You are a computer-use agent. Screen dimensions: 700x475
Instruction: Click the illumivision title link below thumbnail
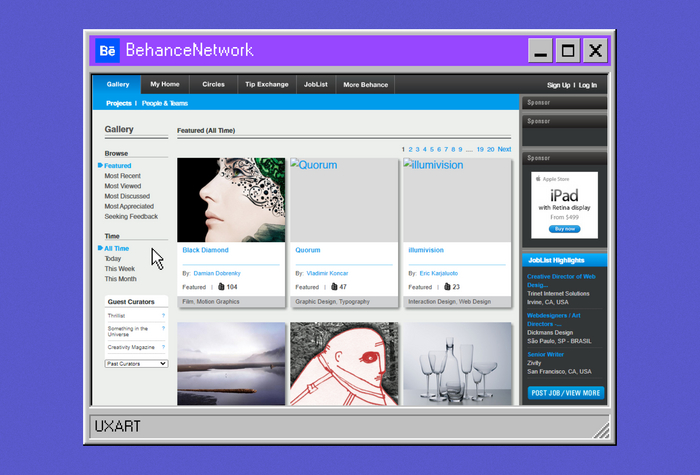426,250
